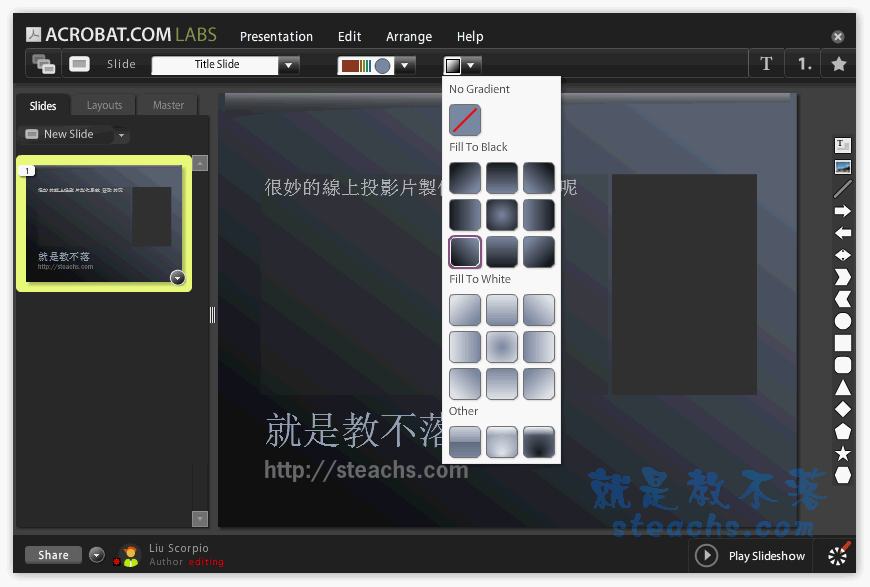Click the loading spinner icon at bottom right
The width and height of the screenshot is (870, 587).
pyautogui.click(x=838, y=555)
